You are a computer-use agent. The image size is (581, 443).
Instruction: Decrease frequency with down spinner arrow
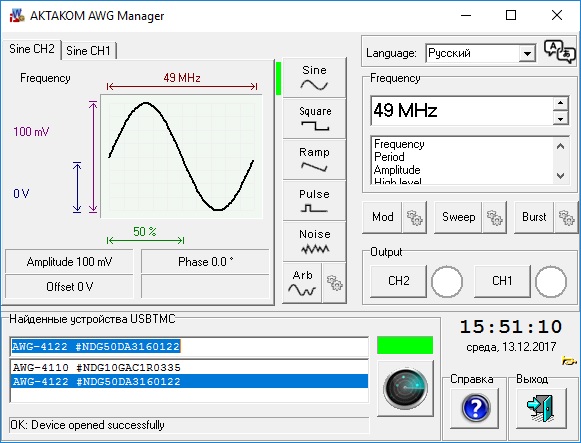(x=561, y=119)
